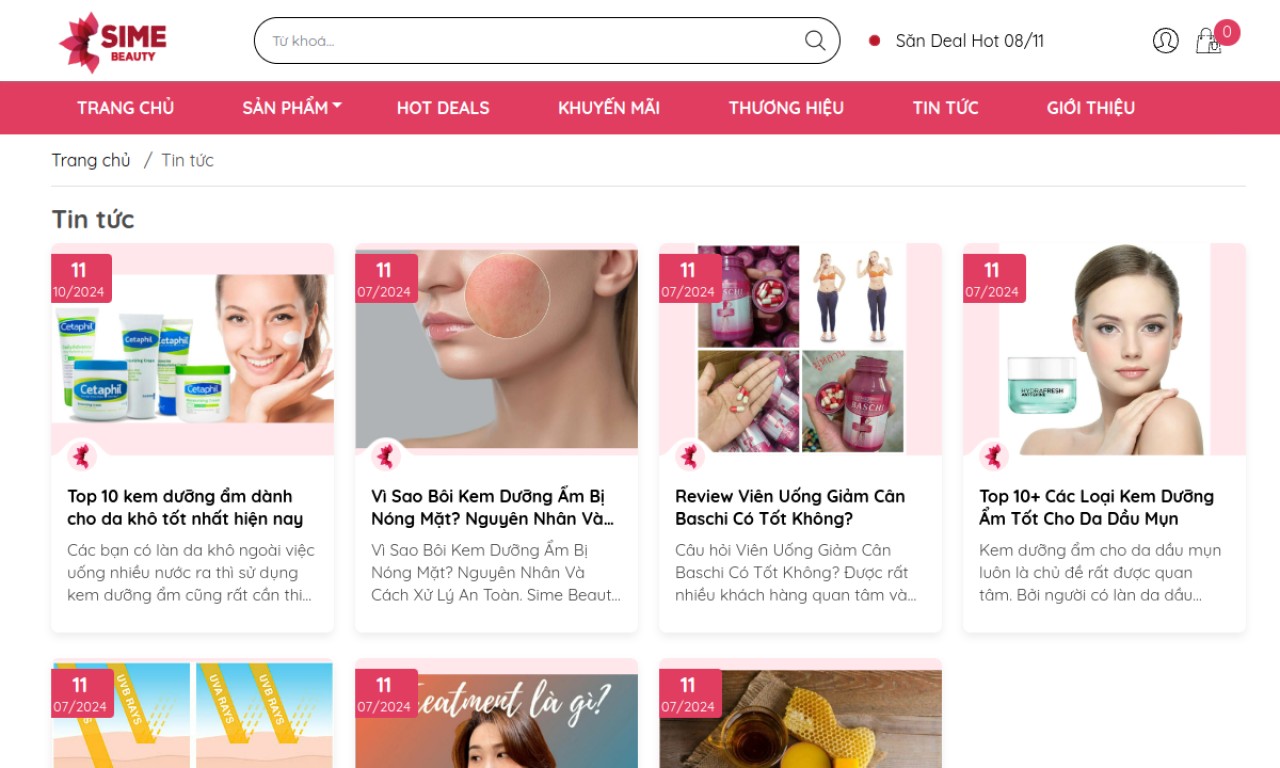The width and height of the screenshot is (1280, 768).
Task: Open the user account icon
Action: click(1165, 41)
